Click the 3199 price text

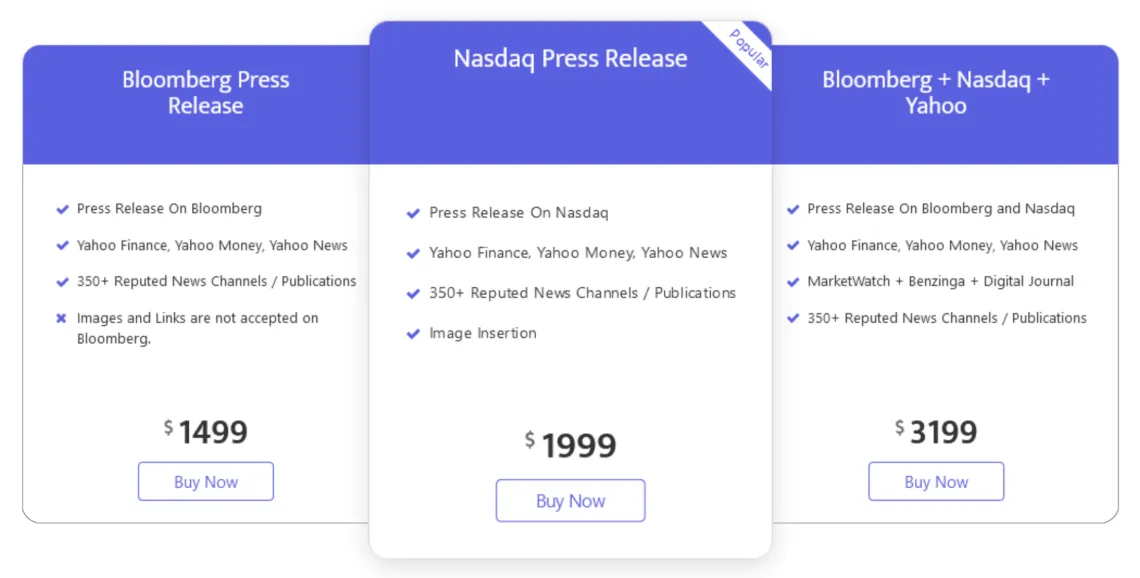pyautogui.click(x=943, y=432)
